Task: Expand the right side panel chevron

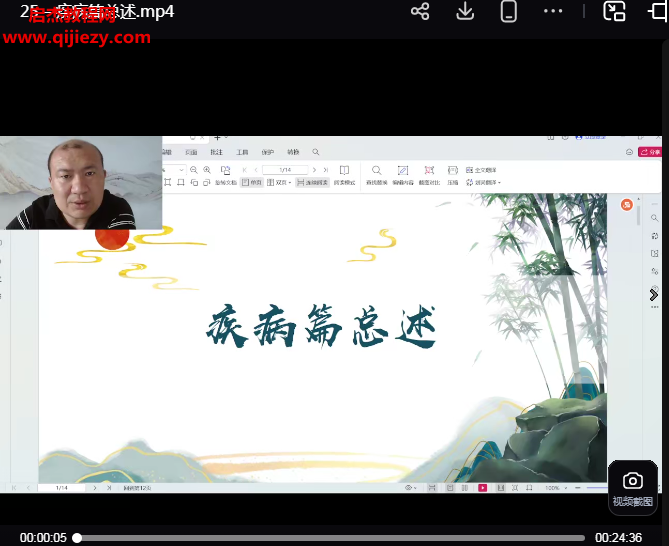Action: tap(654, 295)
